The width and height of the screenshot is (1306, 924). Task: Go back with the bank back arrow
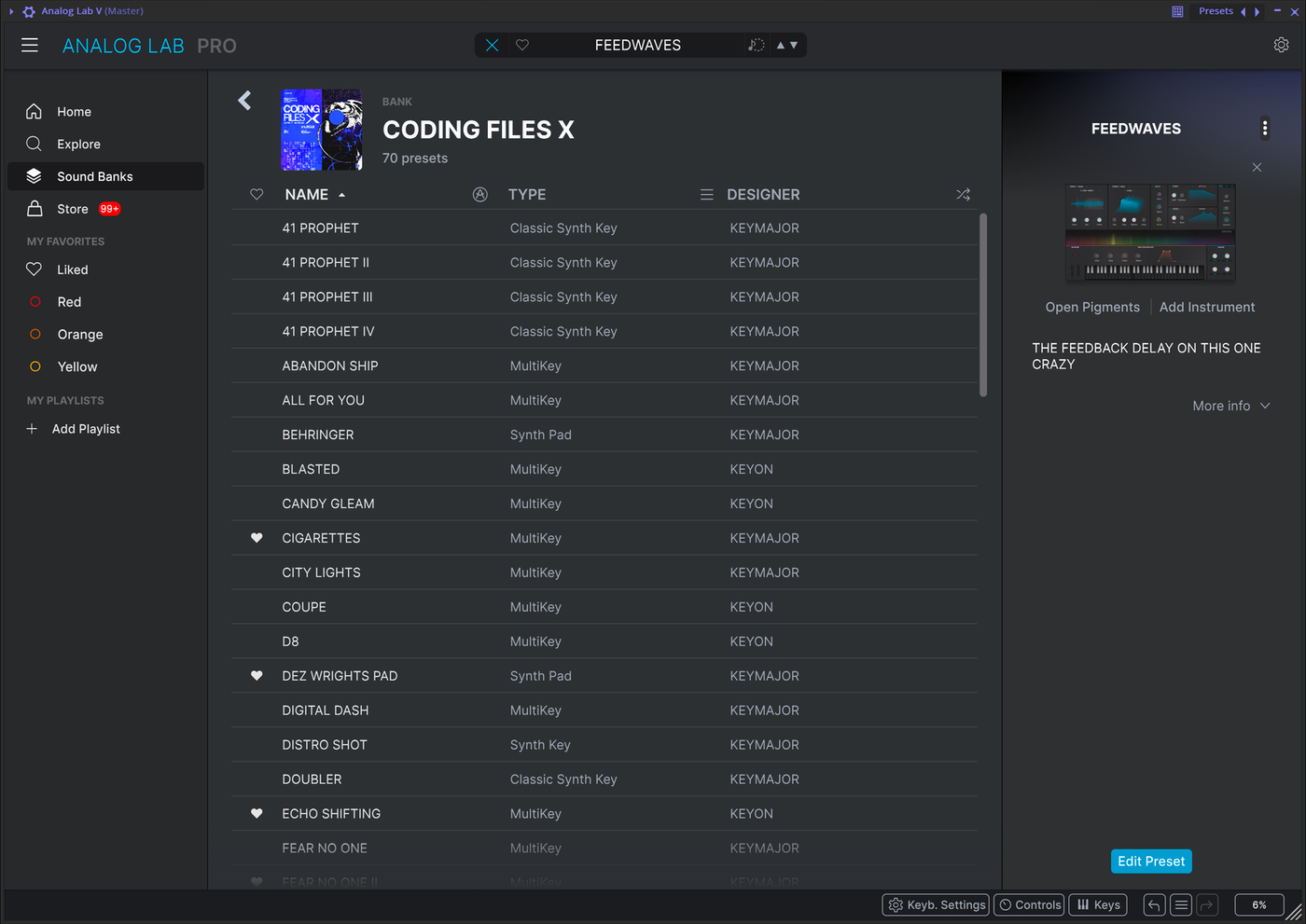[244, 101]
